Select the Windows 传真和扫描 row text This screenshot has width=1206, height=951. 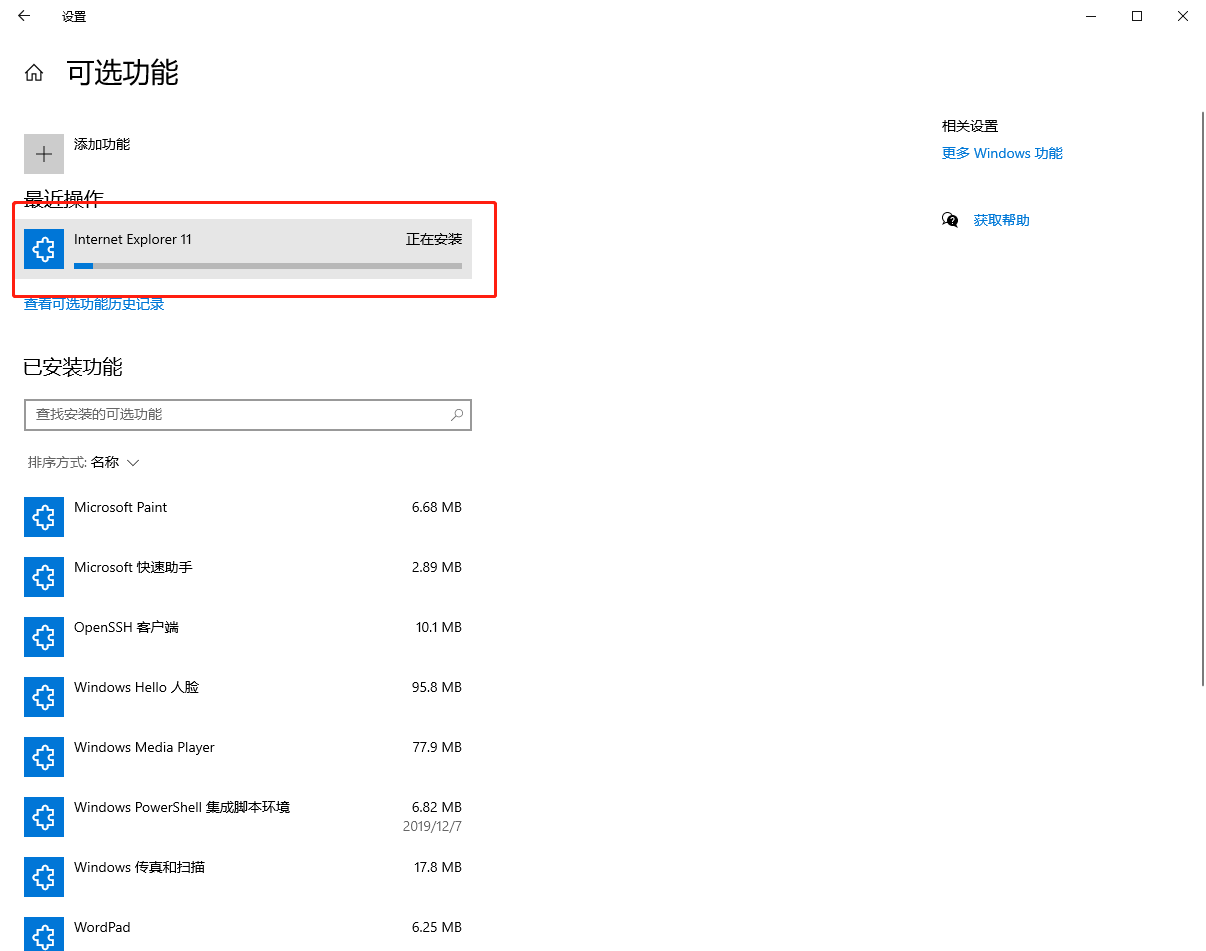pos(139,867)
